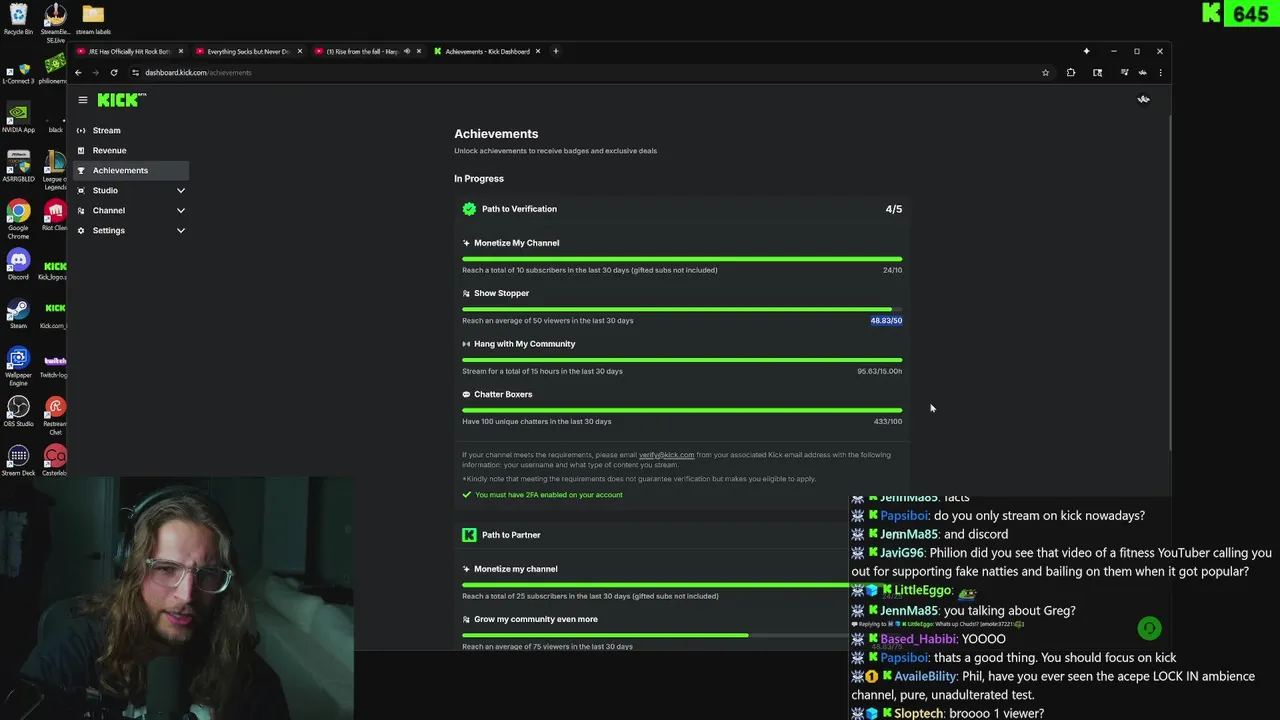This screenshot has height=720, width=1280.
Task: Launch League of Legends desktop shortcut
Action: tap(55, 170)
